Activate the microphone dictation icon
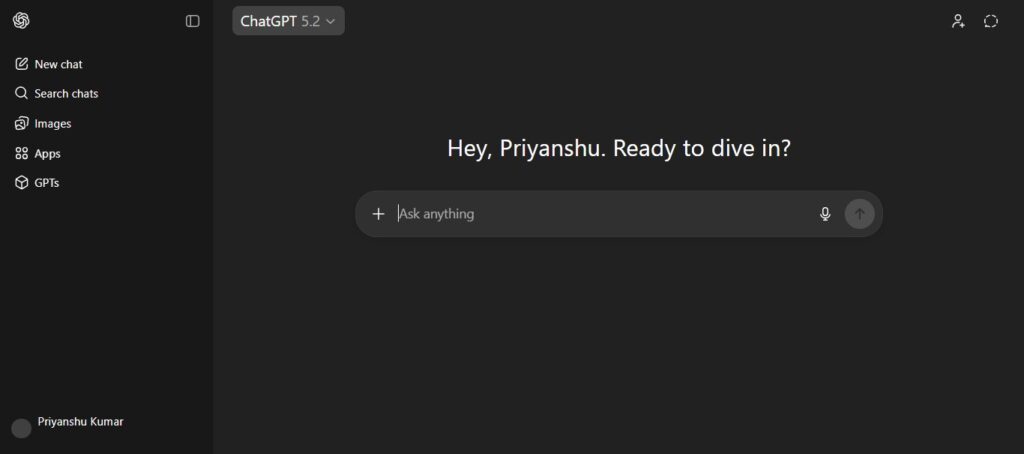The image size is (1024, 454). pyautogui.click(x=825, y=214)
